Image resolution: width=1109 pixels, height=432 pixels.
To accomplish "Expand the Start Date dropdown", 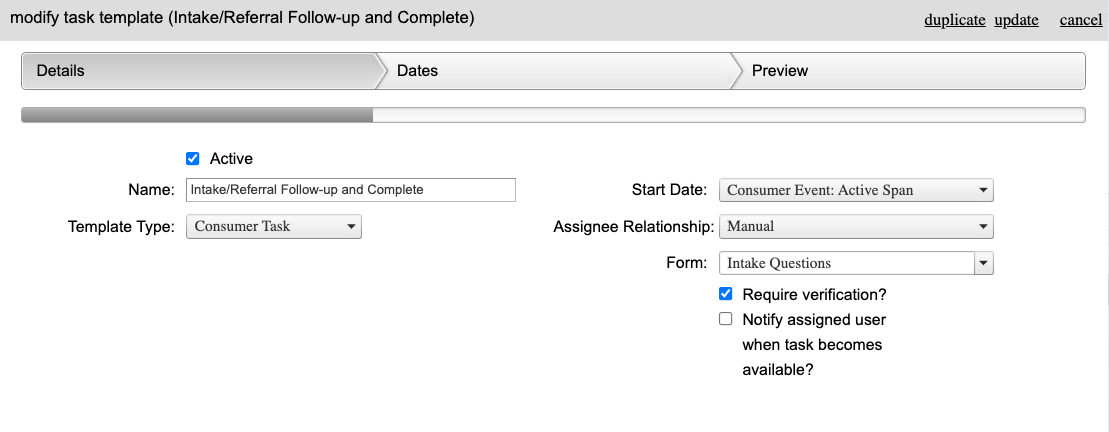I will tap(856, 190).
